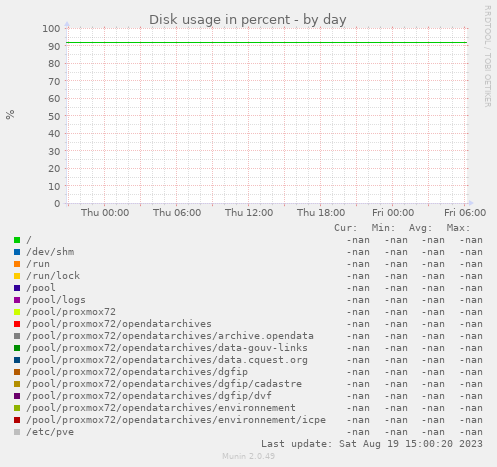Click the 'Thu 18:00' x-axis label
Image resolution: width=497 pixels, height=467 pixels.
321,213
